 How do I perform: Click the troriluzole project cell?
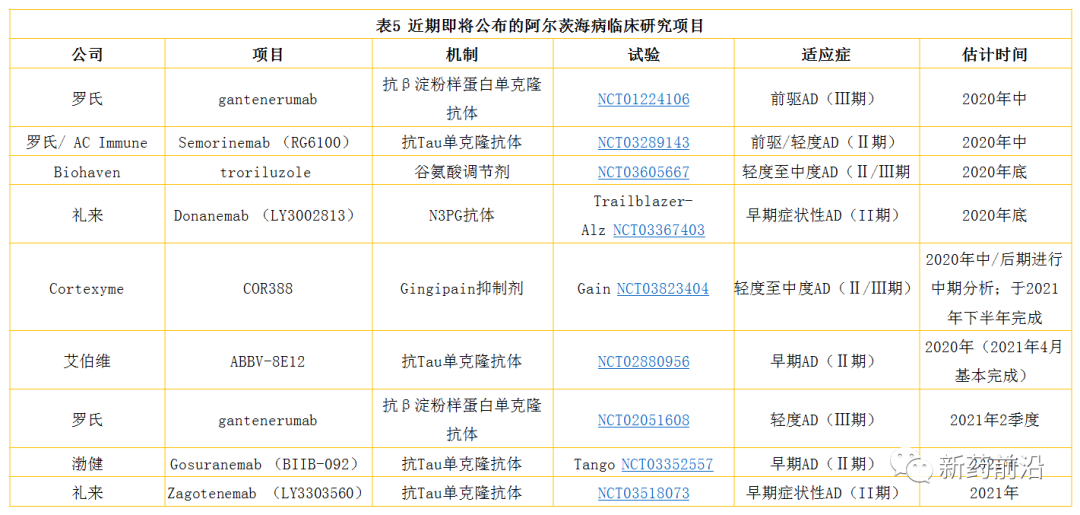(x=268, y=171)
